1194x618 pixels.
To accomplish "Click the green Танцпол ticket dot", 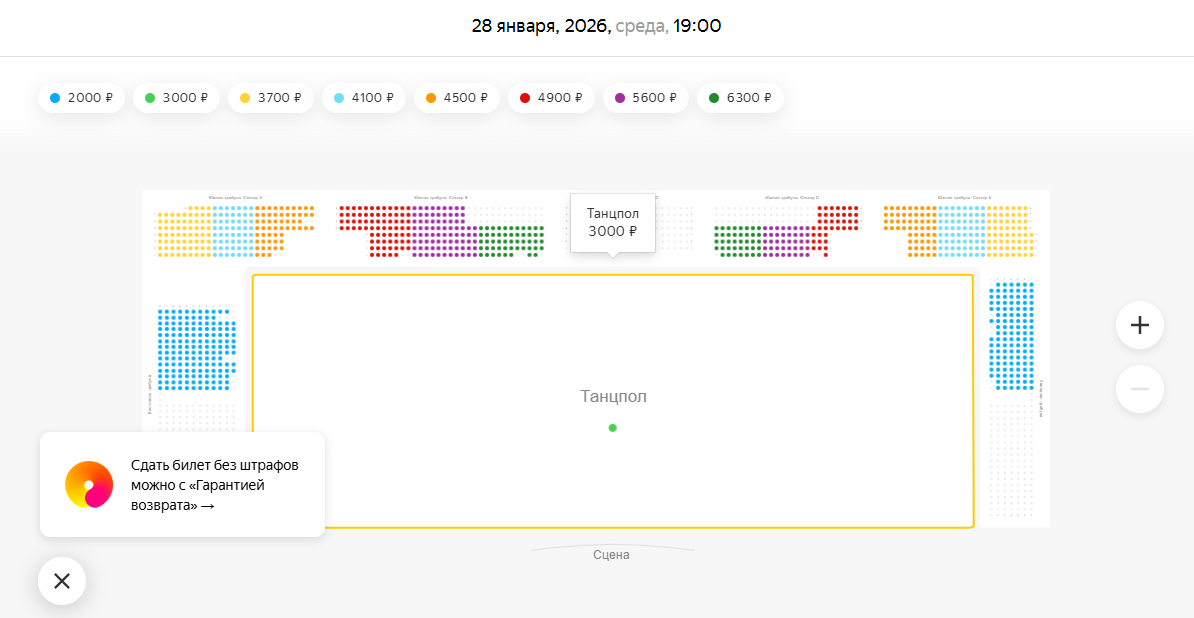I will point(613,428).
